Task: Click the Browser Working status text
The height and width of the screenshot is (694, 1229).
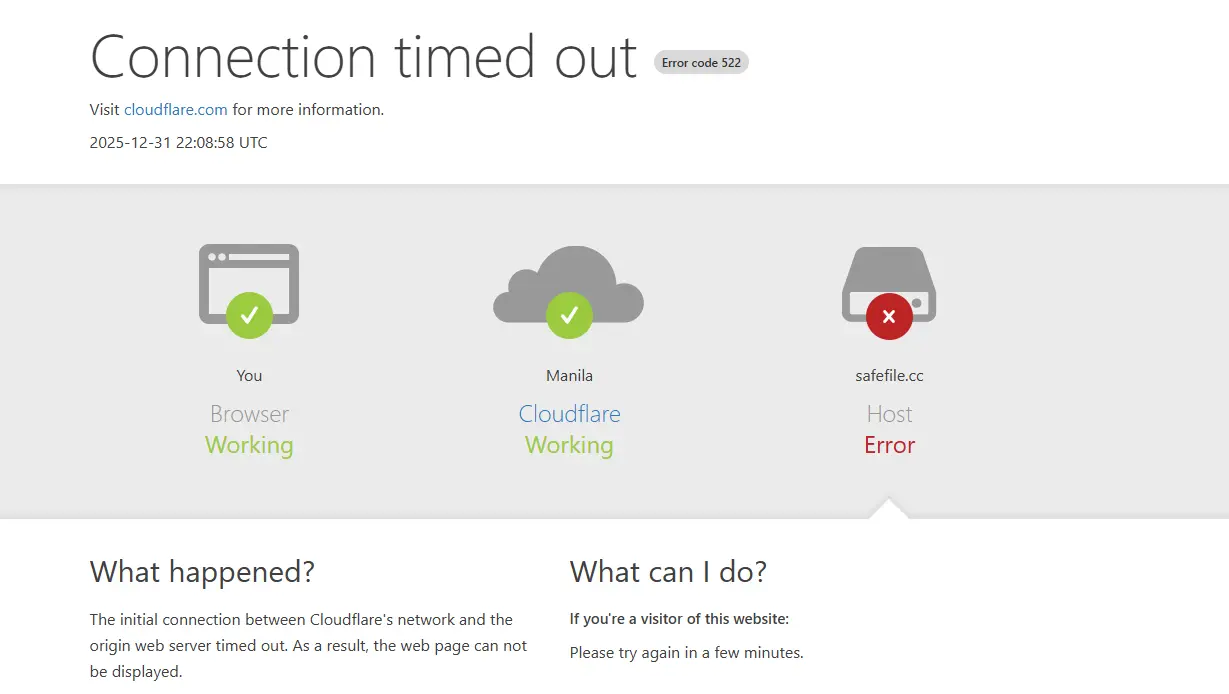Action: click(249, 430)
